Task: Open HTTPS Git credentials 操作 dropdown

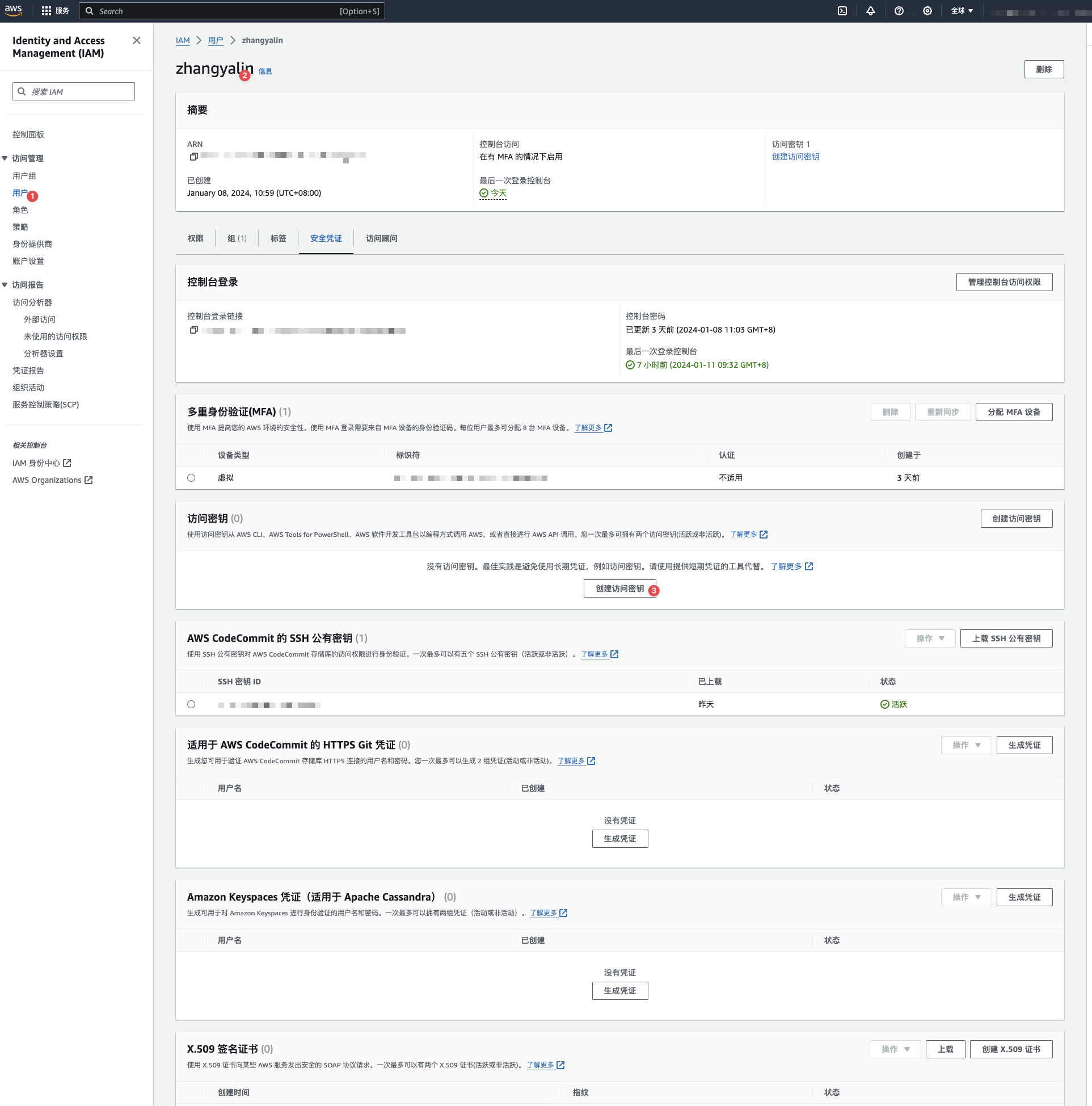Action: coord(966,745)
